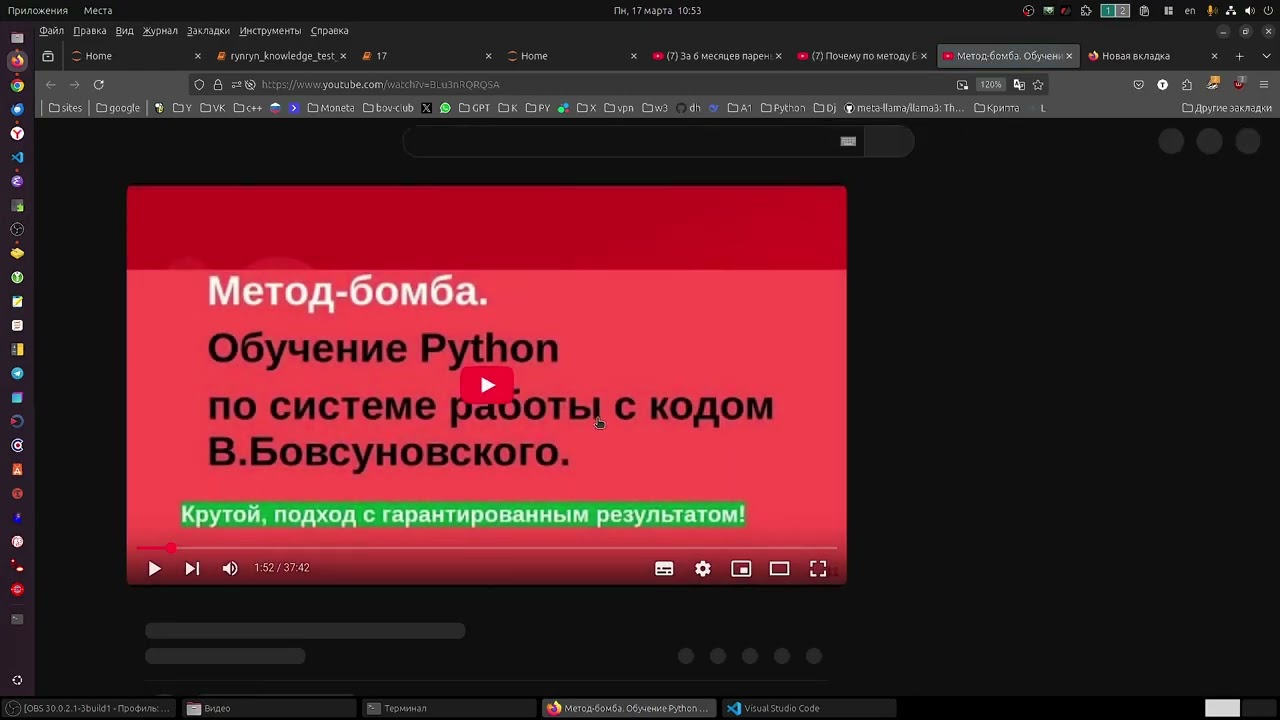Open the Python bookmarks folder
Image resolution: width=1280 pixels, height=720 pixels.
coord(783,108)
